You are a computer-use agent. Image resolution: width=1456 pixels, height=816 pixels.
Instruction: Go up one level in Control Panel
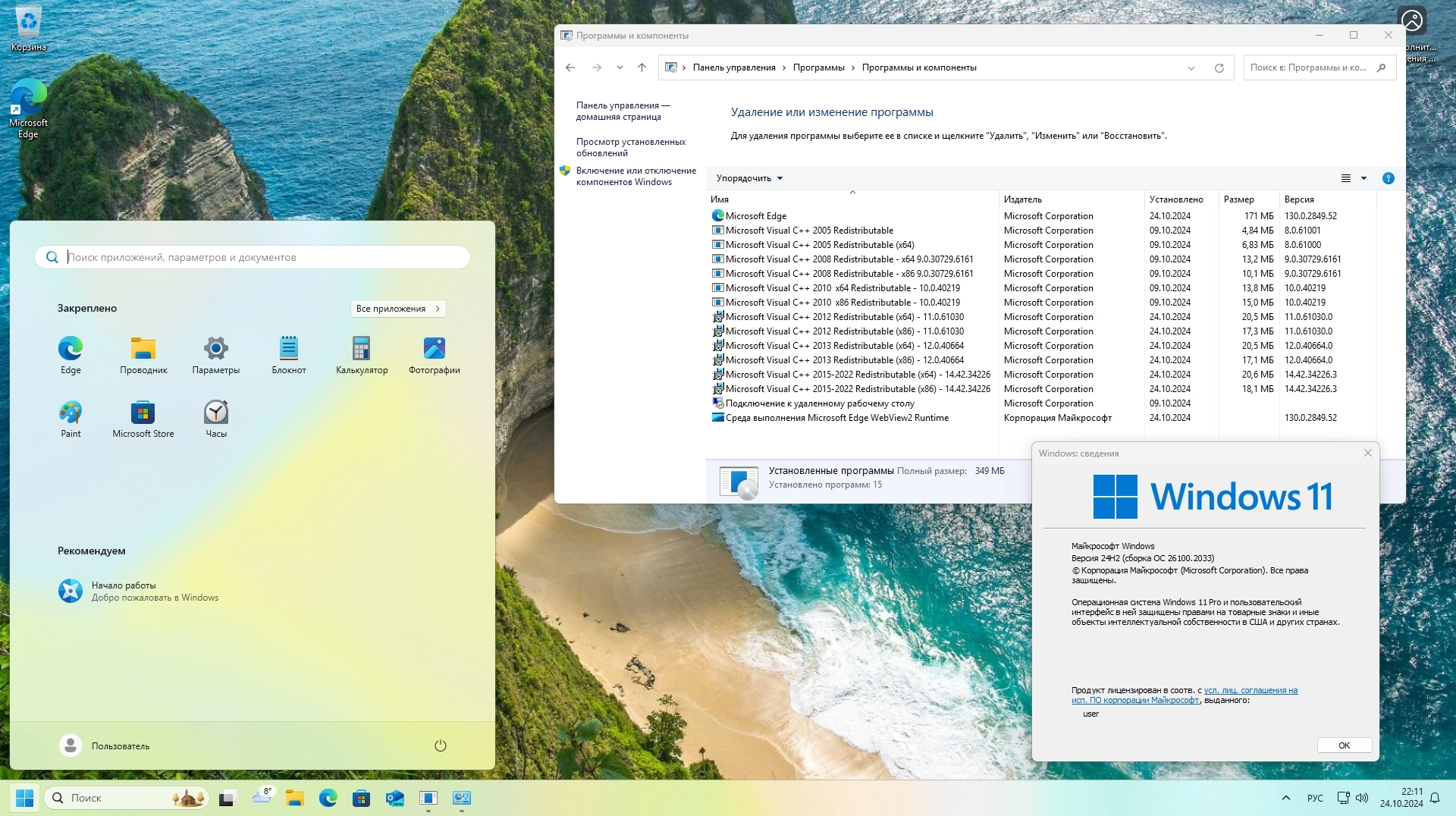pos(642,68)
